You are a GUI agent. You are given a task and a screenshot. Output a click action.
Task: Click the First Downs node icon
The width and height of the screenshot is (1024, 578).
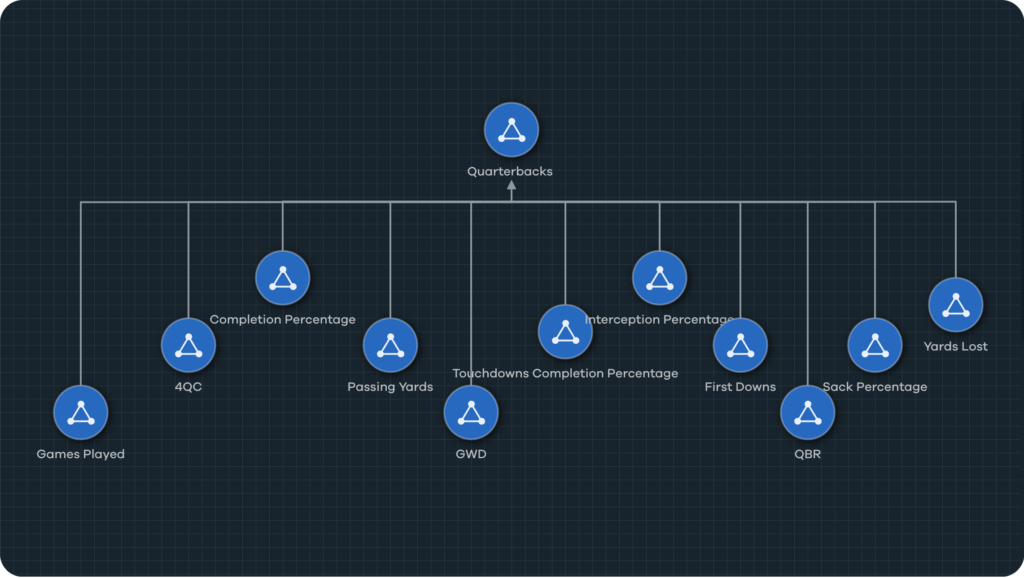click(740, 345)
